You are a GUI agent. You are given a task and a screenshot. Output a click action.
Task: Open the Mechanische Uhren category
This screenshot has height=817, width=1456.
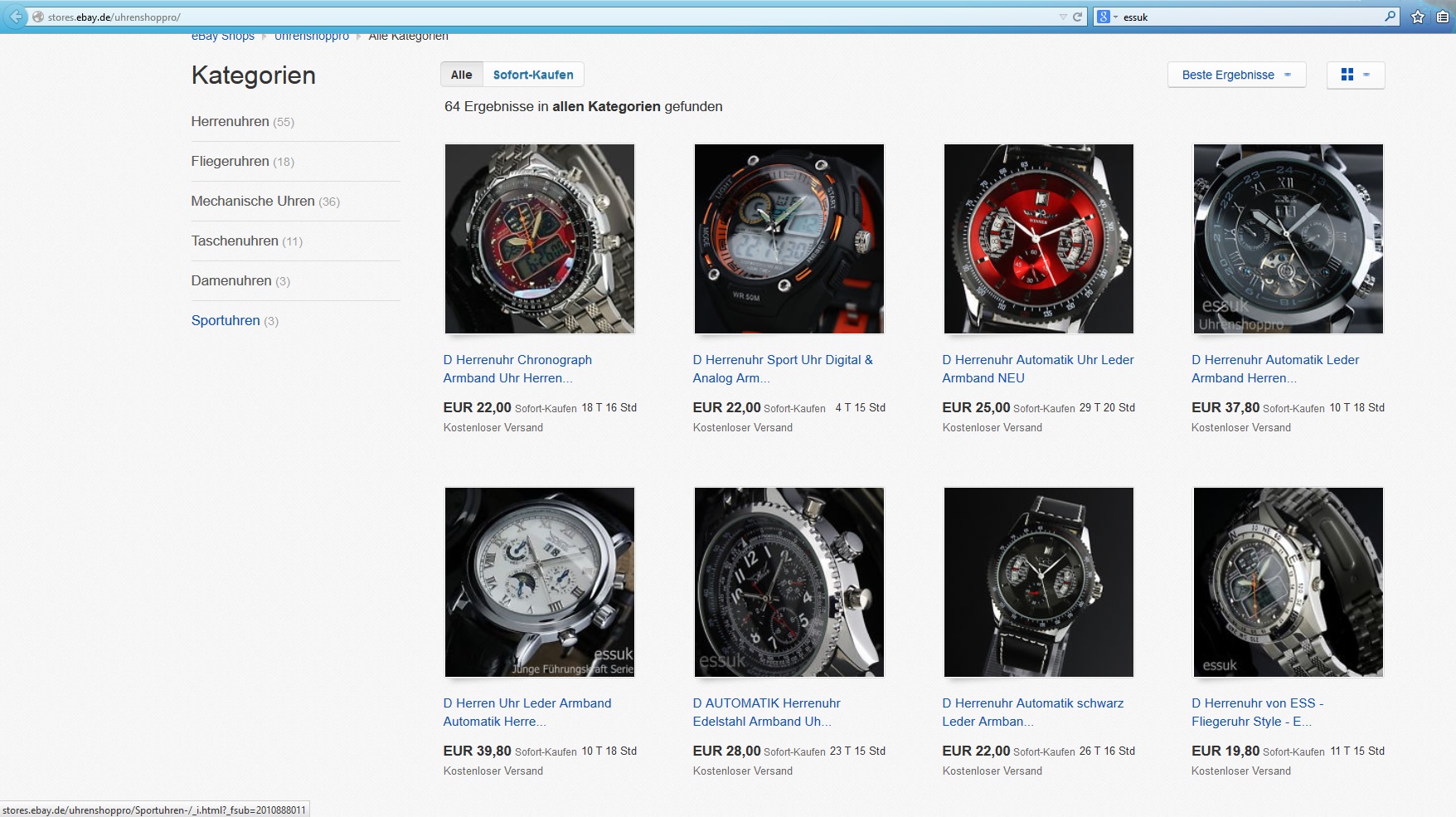(x=253, y=201)
